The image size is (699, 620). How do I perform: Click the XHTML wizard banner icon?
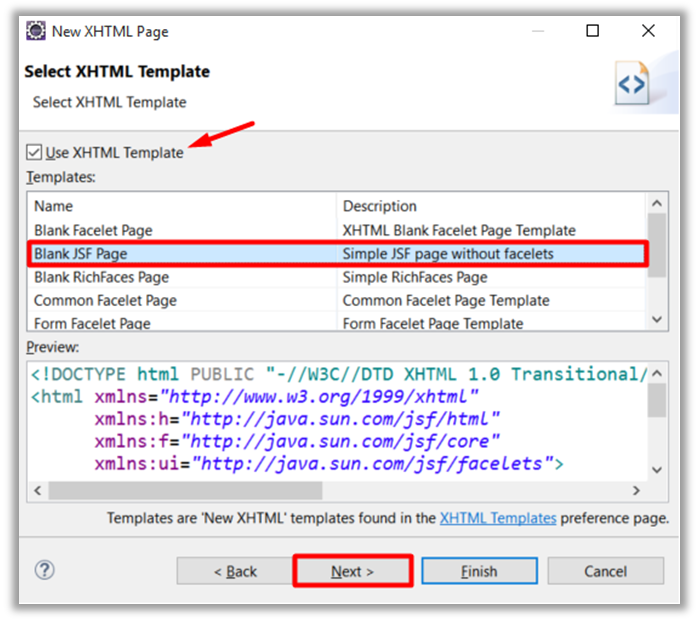click(x=632, y=86)
